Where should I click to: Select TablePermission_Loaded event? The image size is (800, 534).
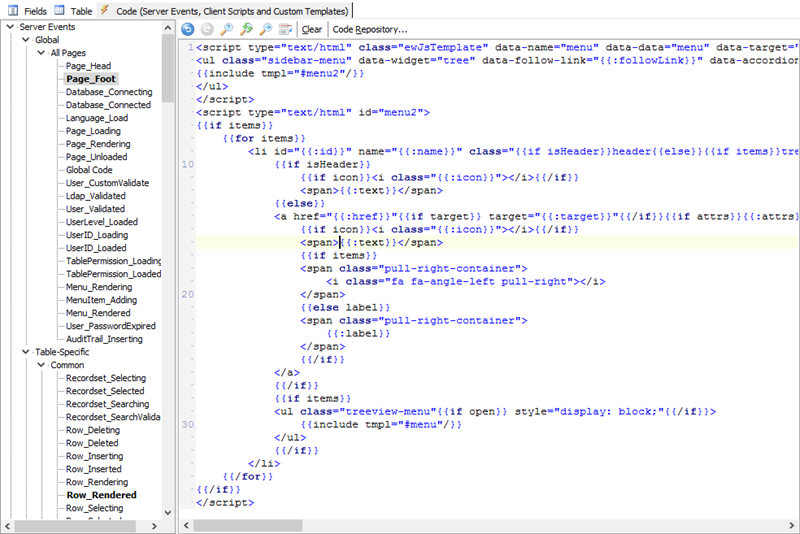pyautogui.click(x=113, y=274)
